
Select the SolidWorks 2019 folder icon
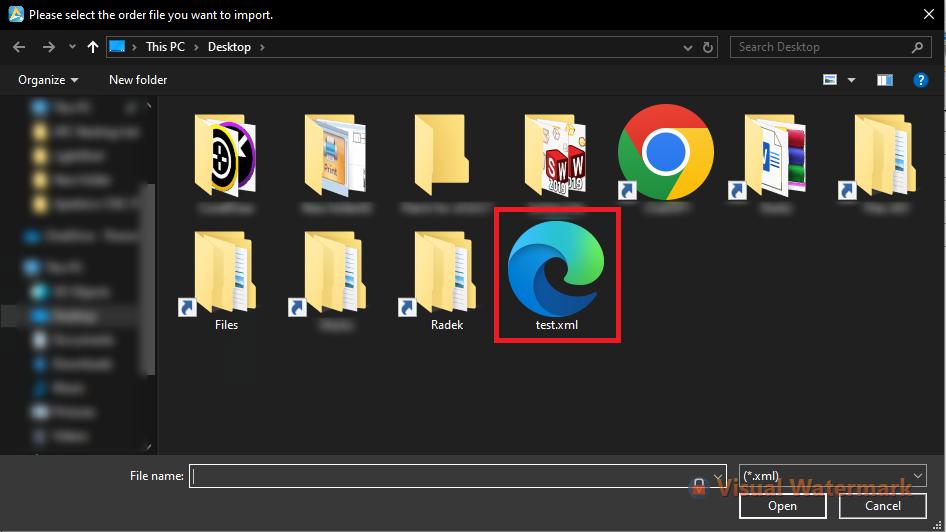tap(556, 154)
